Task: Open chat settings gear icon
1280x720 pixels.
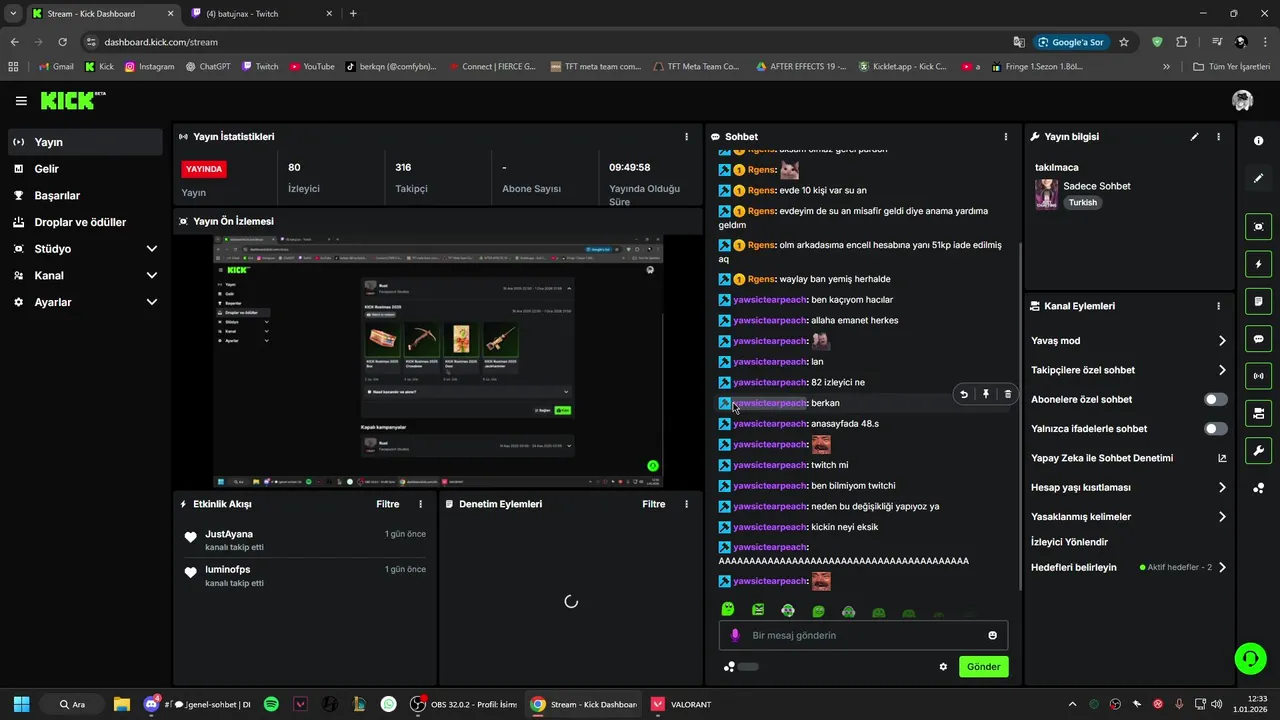Action: pos(943,667)
